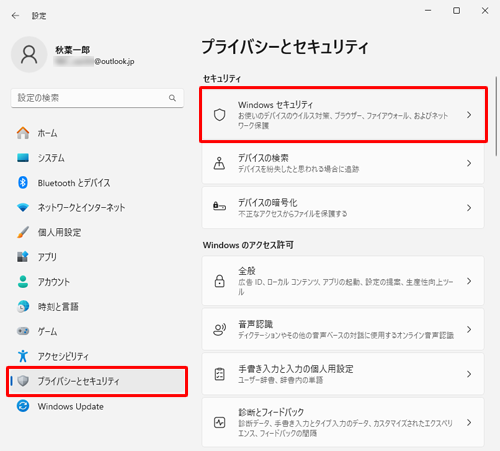Open the Windows セキュリティ card title
This screenshot has width=500, height=451.
275,105
